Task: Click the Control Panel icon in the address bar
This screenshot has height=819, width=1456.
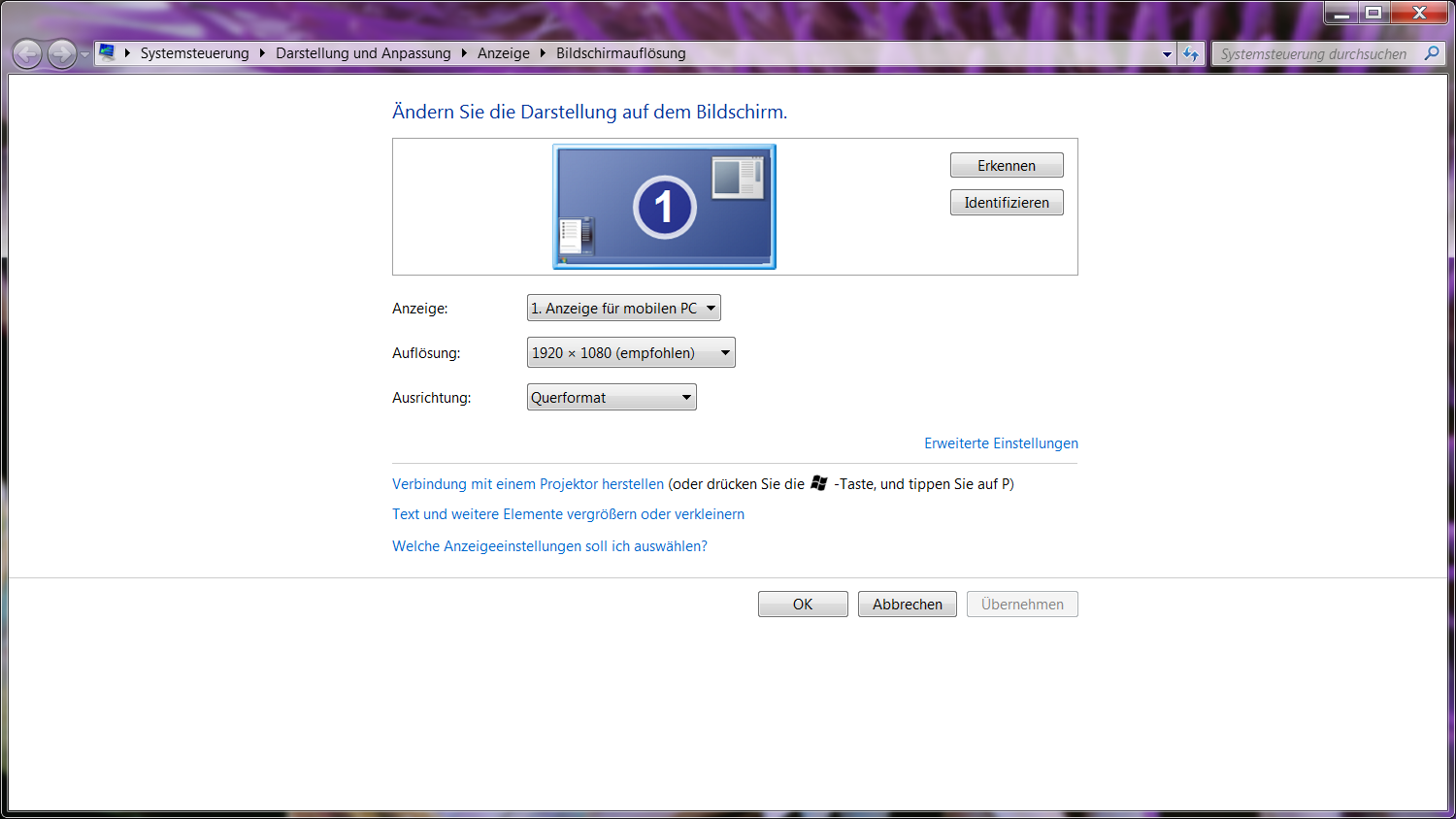Action: (x=107, y=52)
